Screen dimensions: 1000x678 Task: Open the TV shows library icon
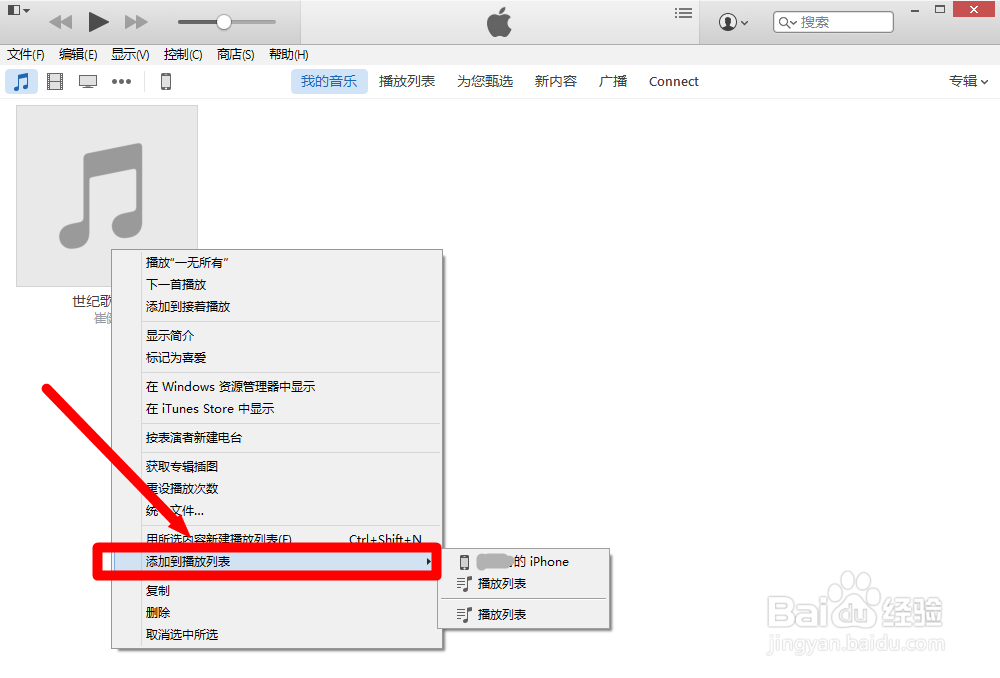click(88, 81)
